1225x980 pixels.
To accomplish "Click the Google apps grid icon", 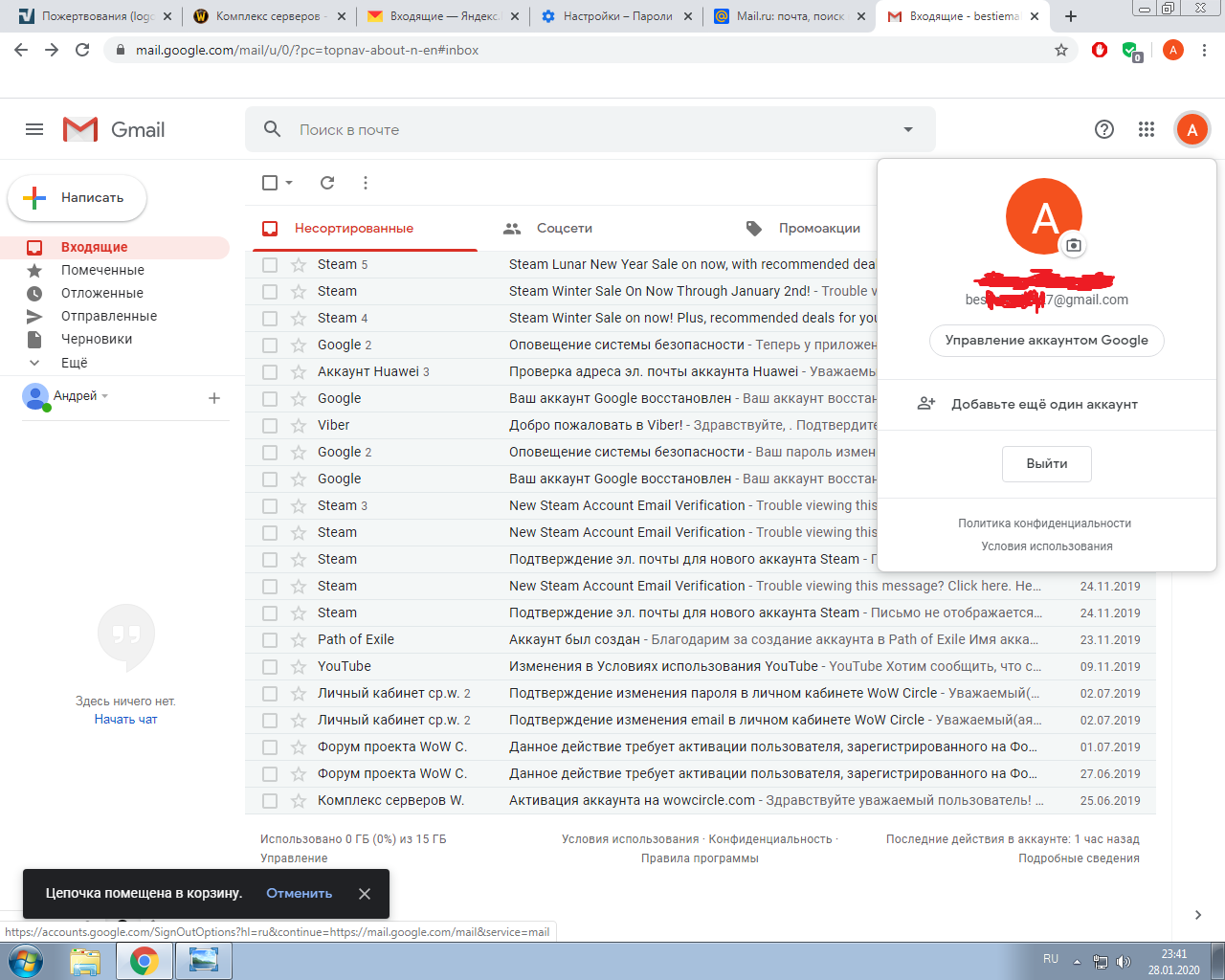I will (x=1147, y=129).
